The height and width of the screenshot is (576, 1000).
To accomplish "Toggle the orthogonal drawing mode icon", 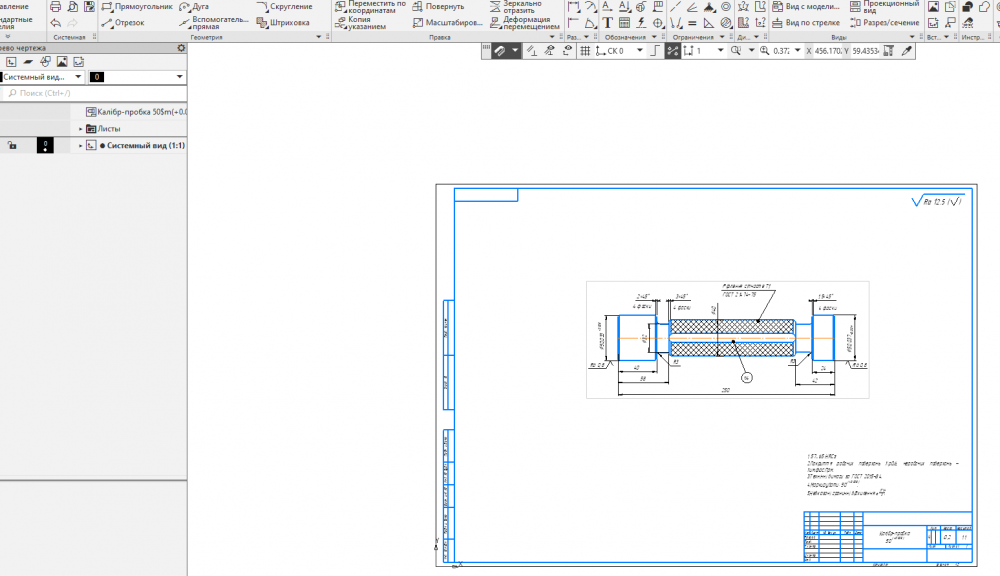I will point(653,50).
